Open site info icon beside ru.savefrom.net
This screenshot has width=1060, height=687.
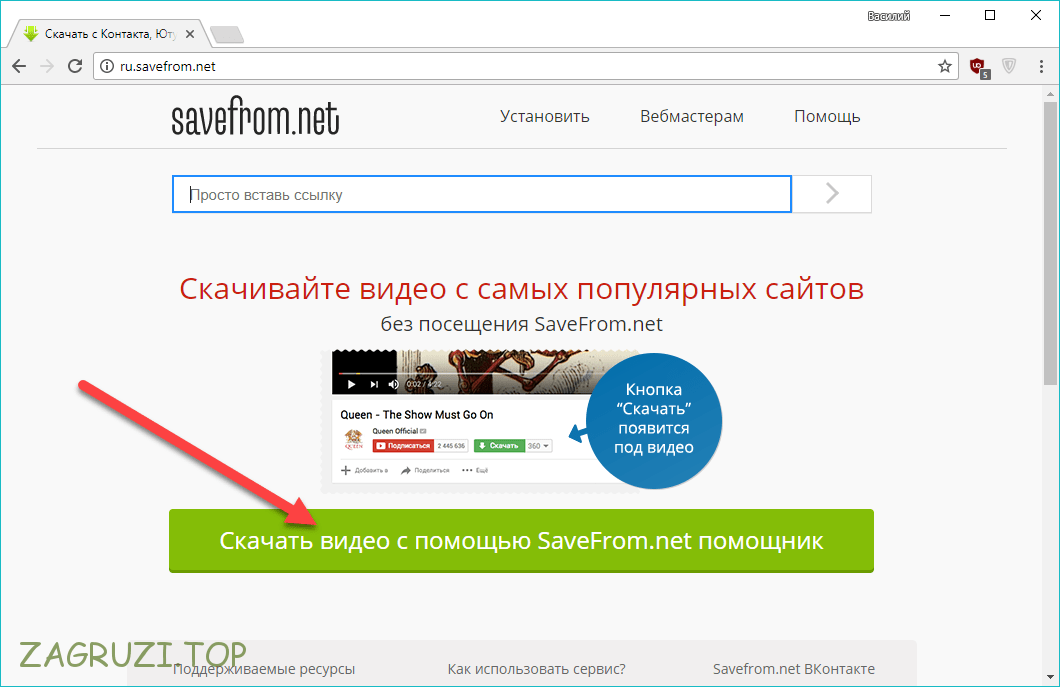[x=107, y=66]
